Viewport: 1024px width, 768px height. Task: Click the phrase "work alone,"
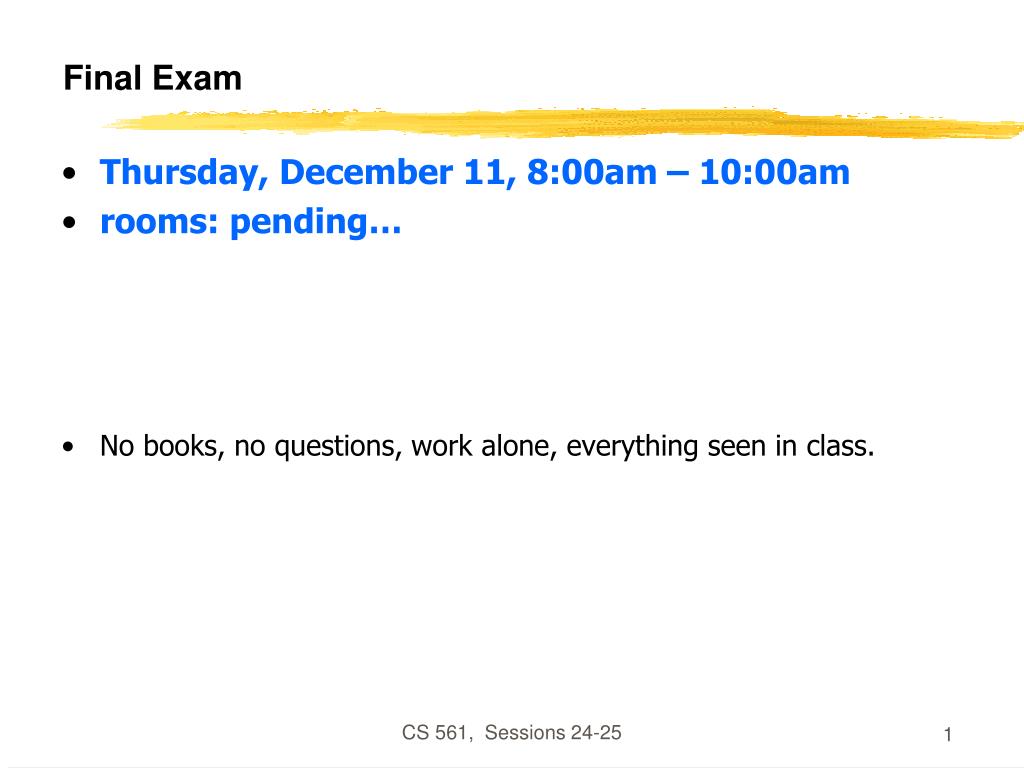(484, 446)
